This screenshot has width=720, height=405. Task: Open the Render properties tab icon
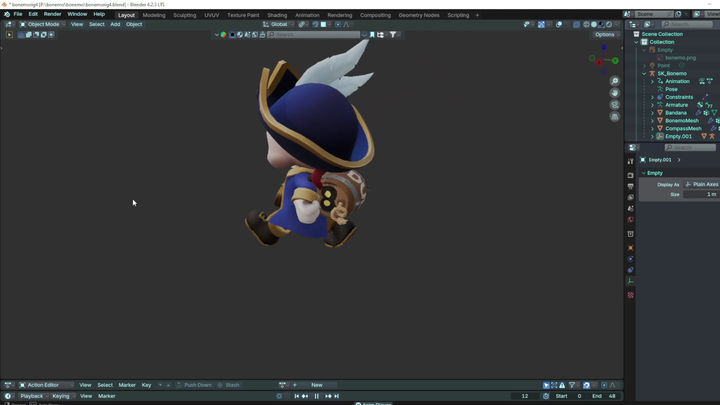pyautogui.click(x=630, y=175)
